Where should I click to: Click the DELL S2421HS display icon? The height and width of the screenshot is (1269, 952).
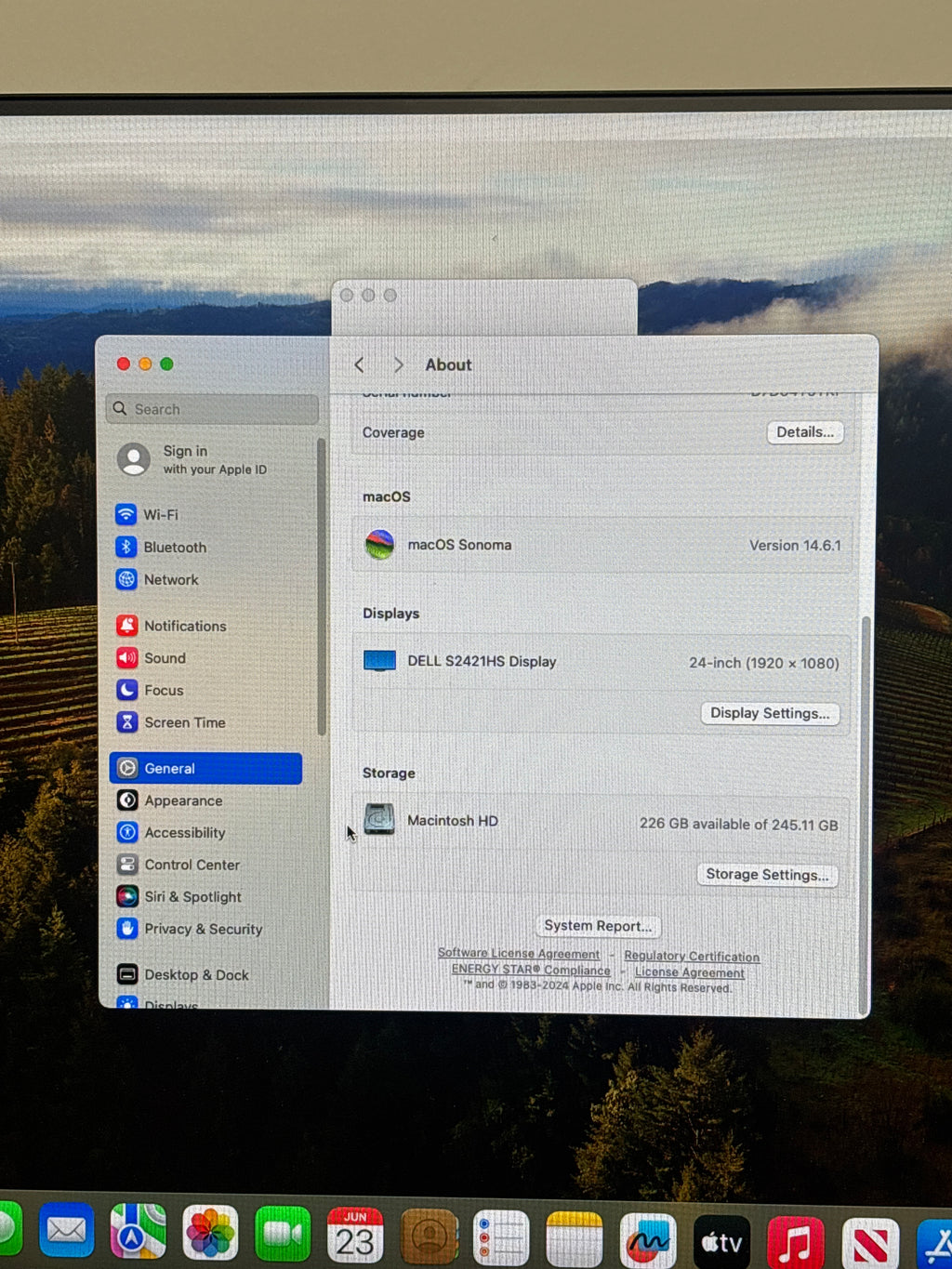pos(379,661)
